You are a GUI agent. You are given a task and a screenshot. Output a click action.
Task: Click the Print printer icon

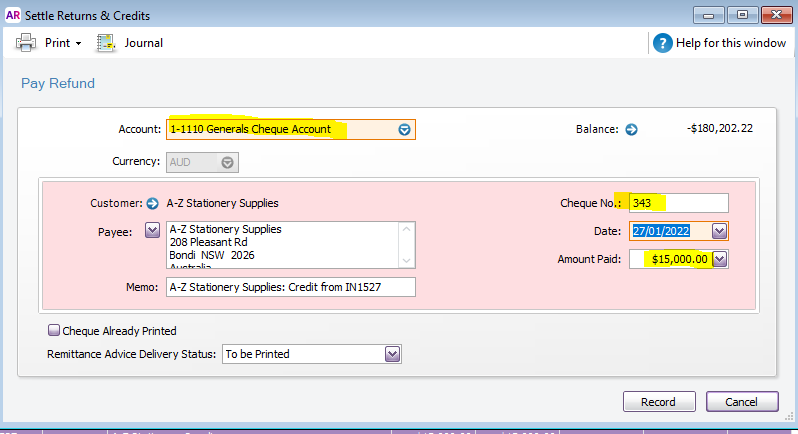tap(26, 43)
